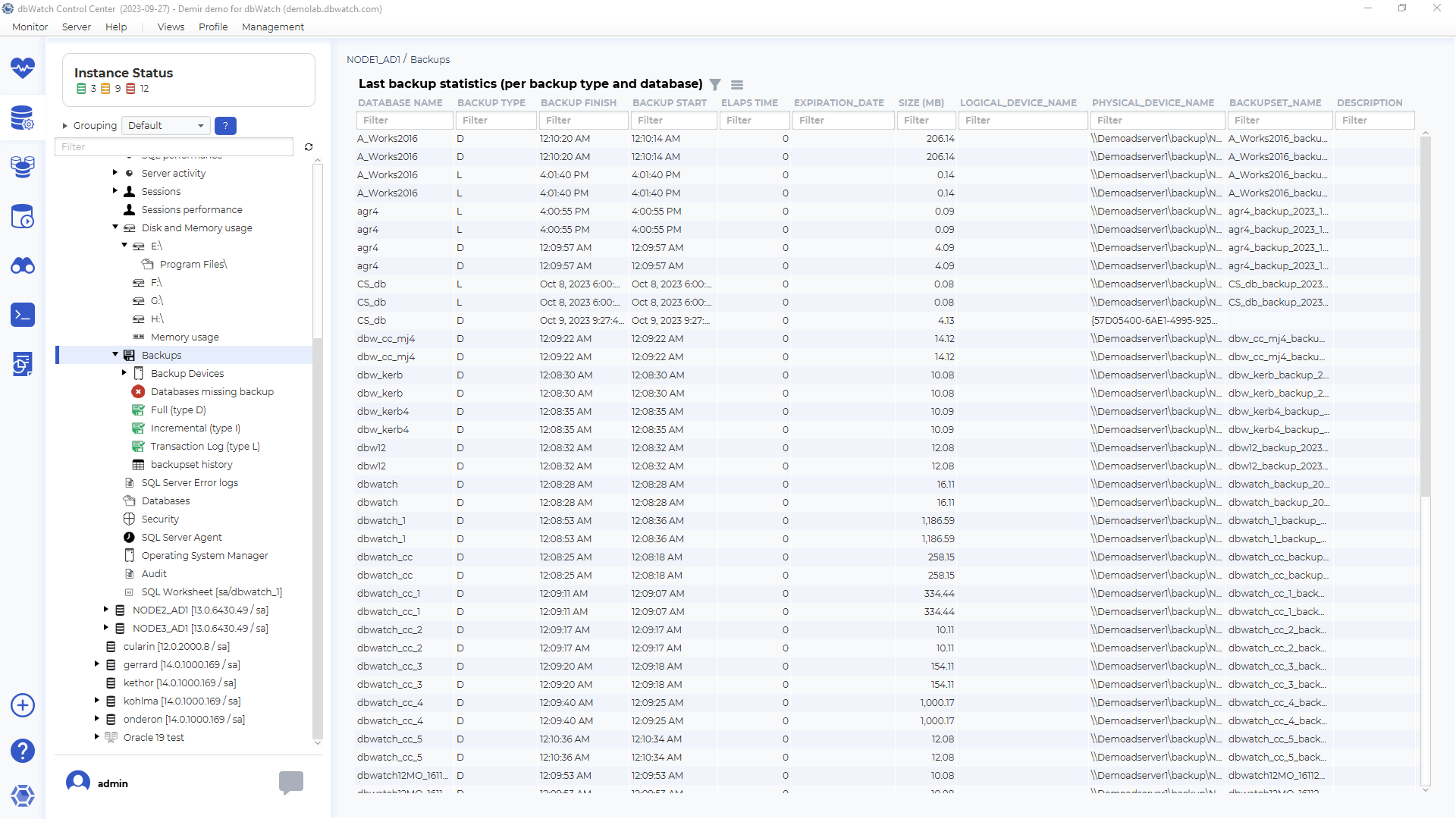Image resolution: width=1456 pixels, height=819 pixels.
Task: Expand the Server activity node
Action: 115,173
